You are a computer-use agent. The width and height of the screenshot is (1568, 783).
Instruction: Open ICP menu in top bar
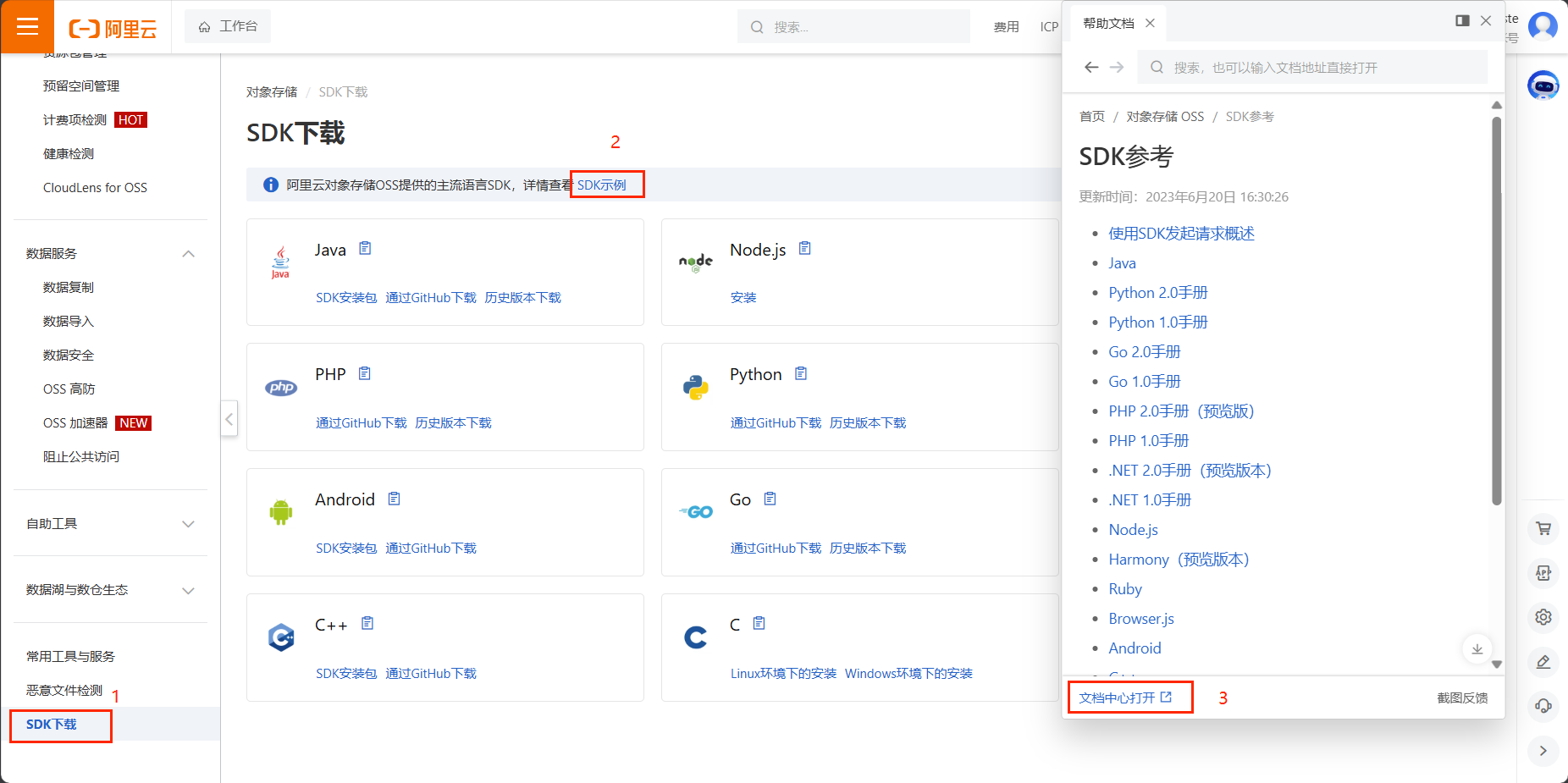[x=1049, y=27]
